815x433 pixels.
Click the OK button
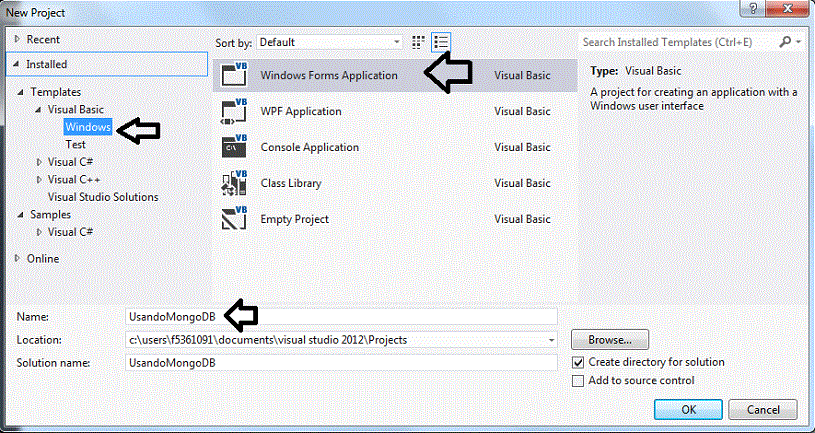pyautogui.click(x=688, y=410)
